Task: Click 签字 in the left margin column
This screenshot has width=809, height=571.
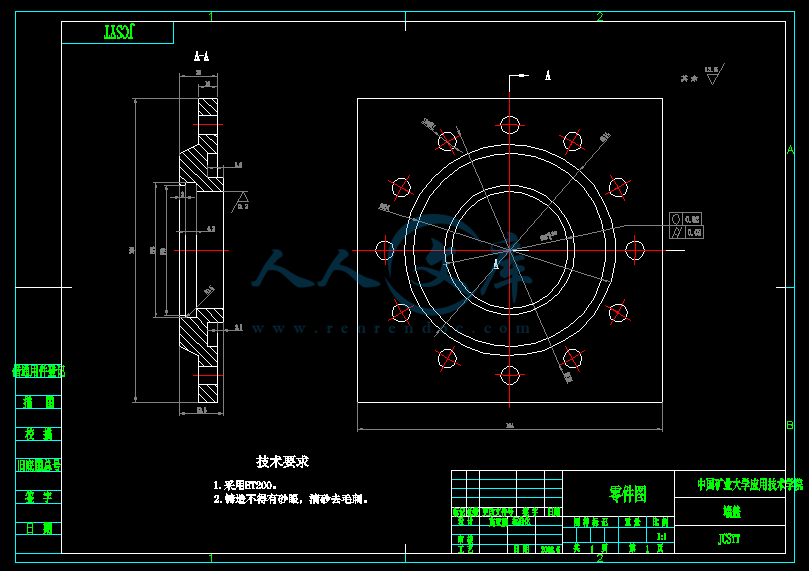Action: click(39, 497)
